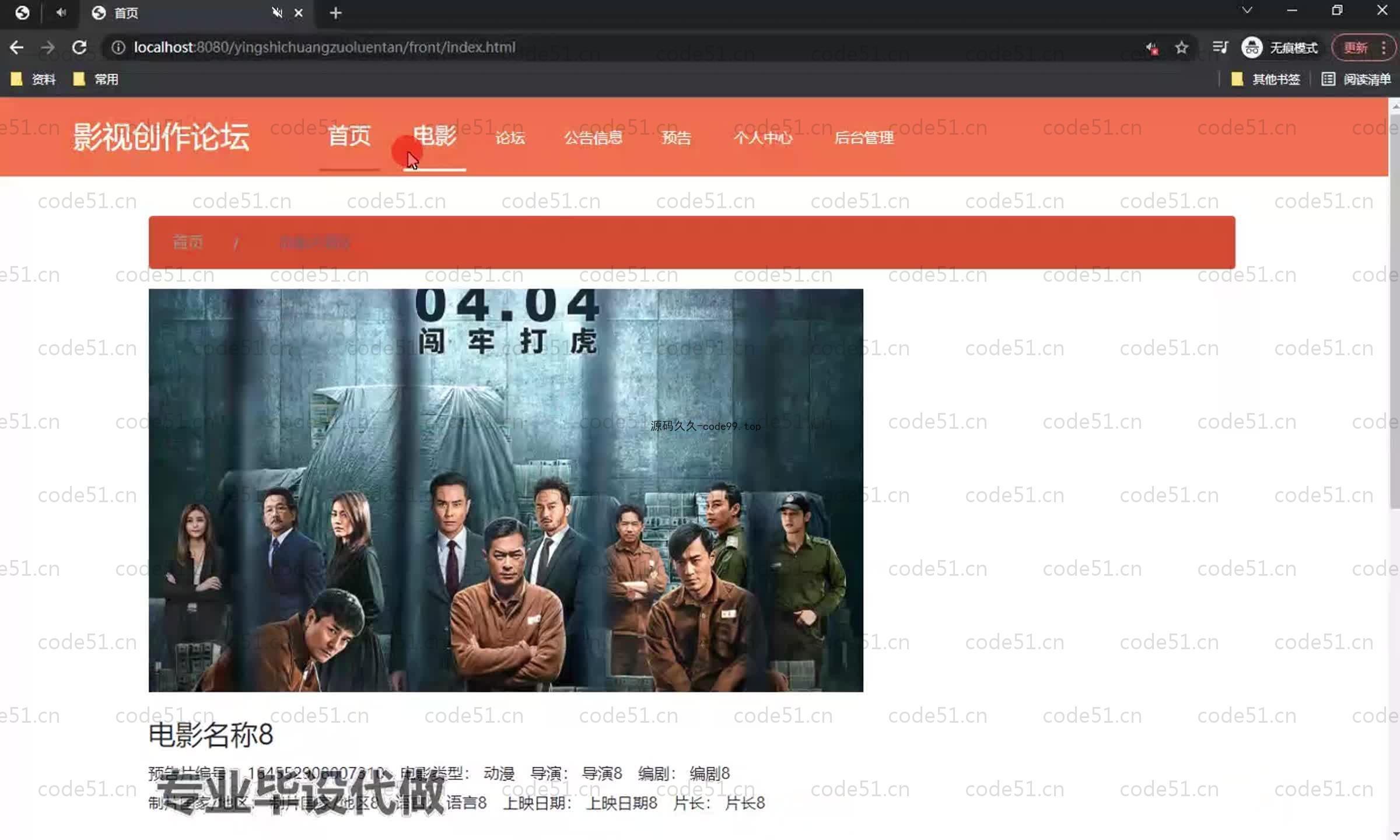Open the 电影 navigation item

(x=435, y=136)
